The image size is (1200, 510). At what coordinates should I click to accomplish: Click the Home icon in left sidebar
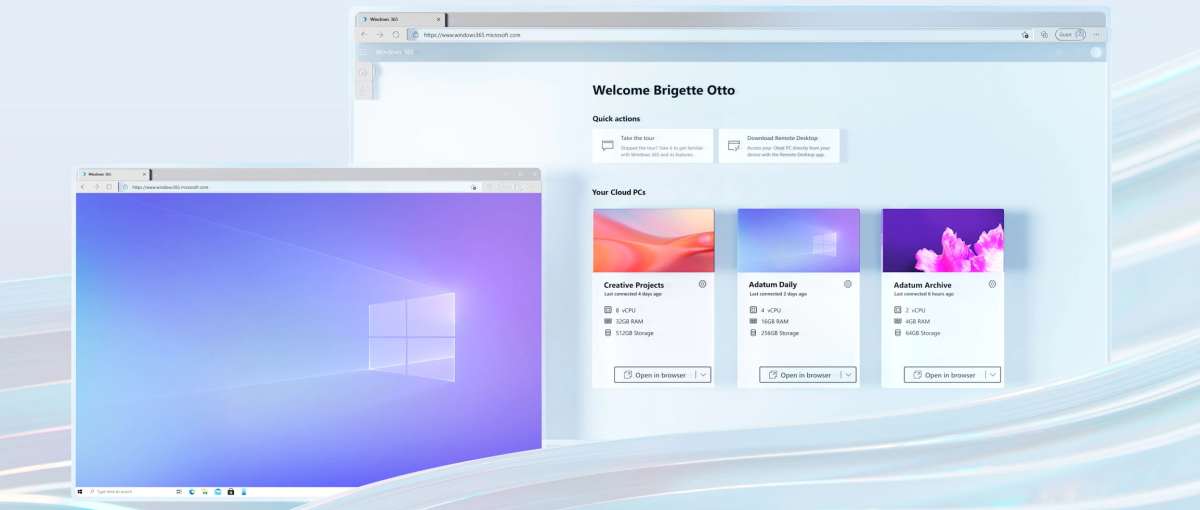(363, 72)
